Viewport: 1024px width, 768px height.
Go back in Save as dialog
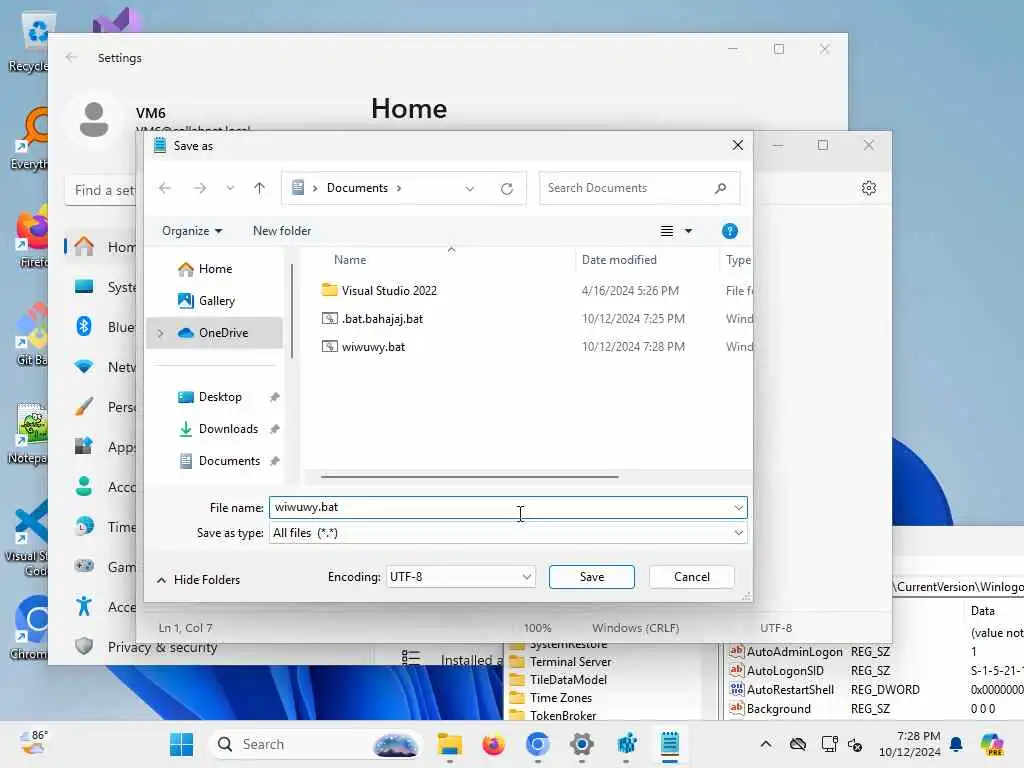click(165, 188)
